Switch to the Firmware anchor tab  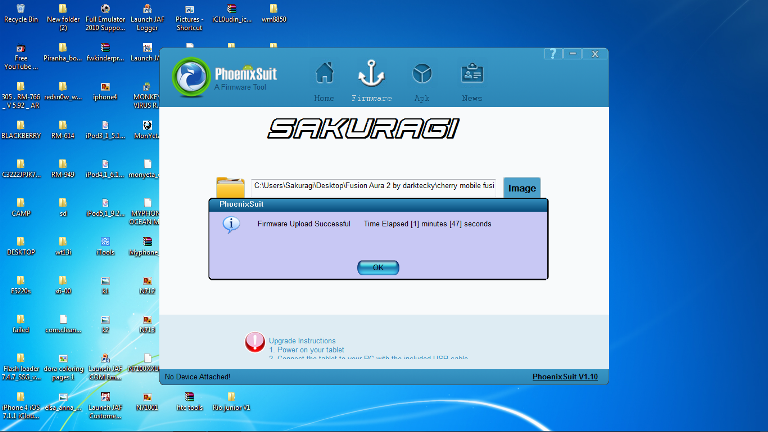pyautogui.click(x=371, y=81)
